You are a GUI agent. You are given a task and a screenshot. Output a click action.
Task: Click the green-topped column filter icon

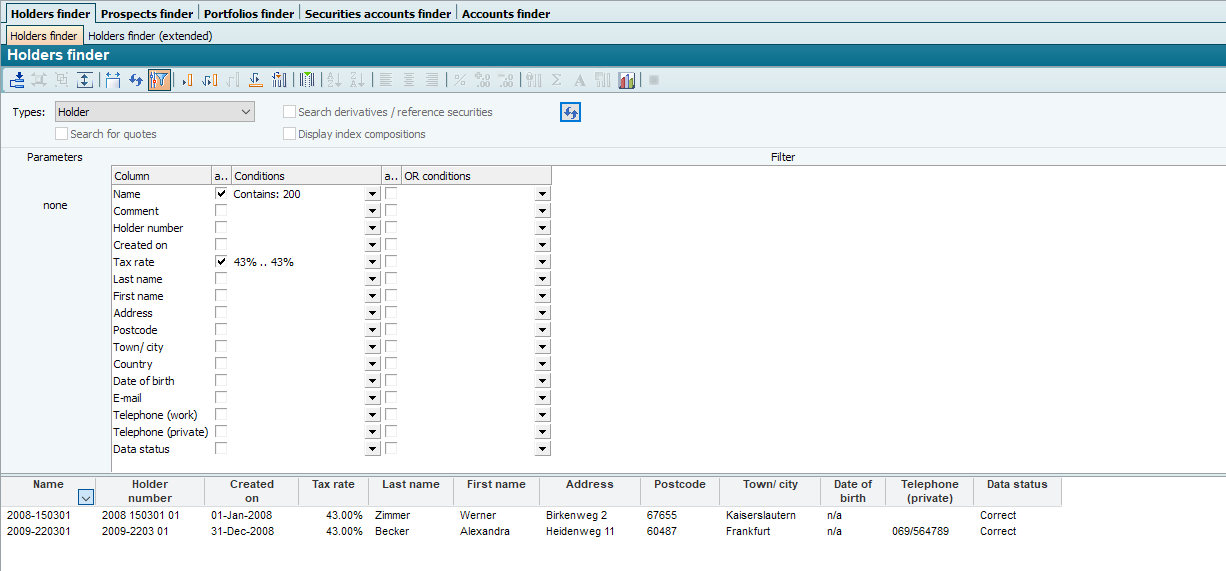pos(307,80)
